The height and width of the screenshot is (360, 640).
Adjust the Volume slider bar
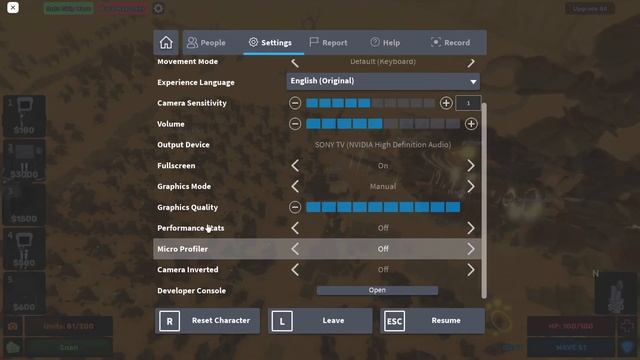coord(383,124)
